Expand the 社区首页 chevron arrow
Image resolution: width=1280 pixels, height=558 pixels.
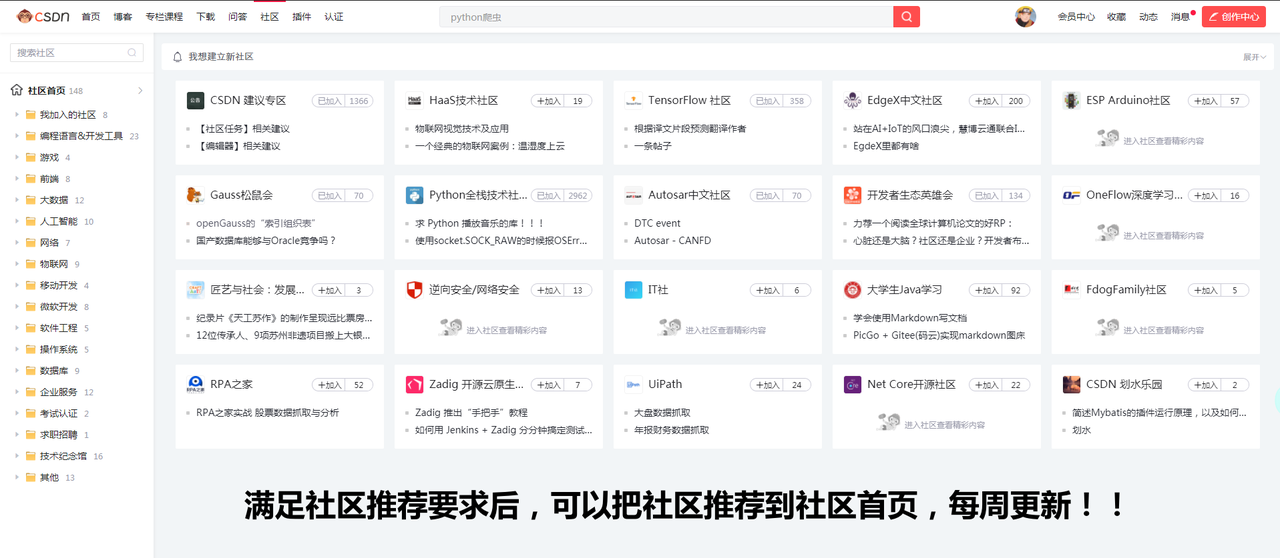pos(140,90)
